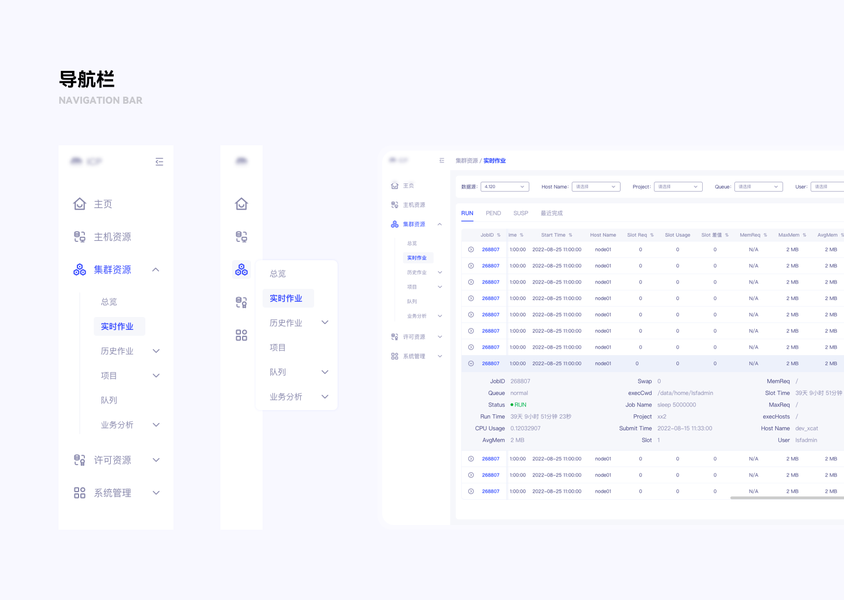Click the 主机资源 icon in the dashboard sidebar
This screenshot has width=844, height=600.
[x=395, y=205]
